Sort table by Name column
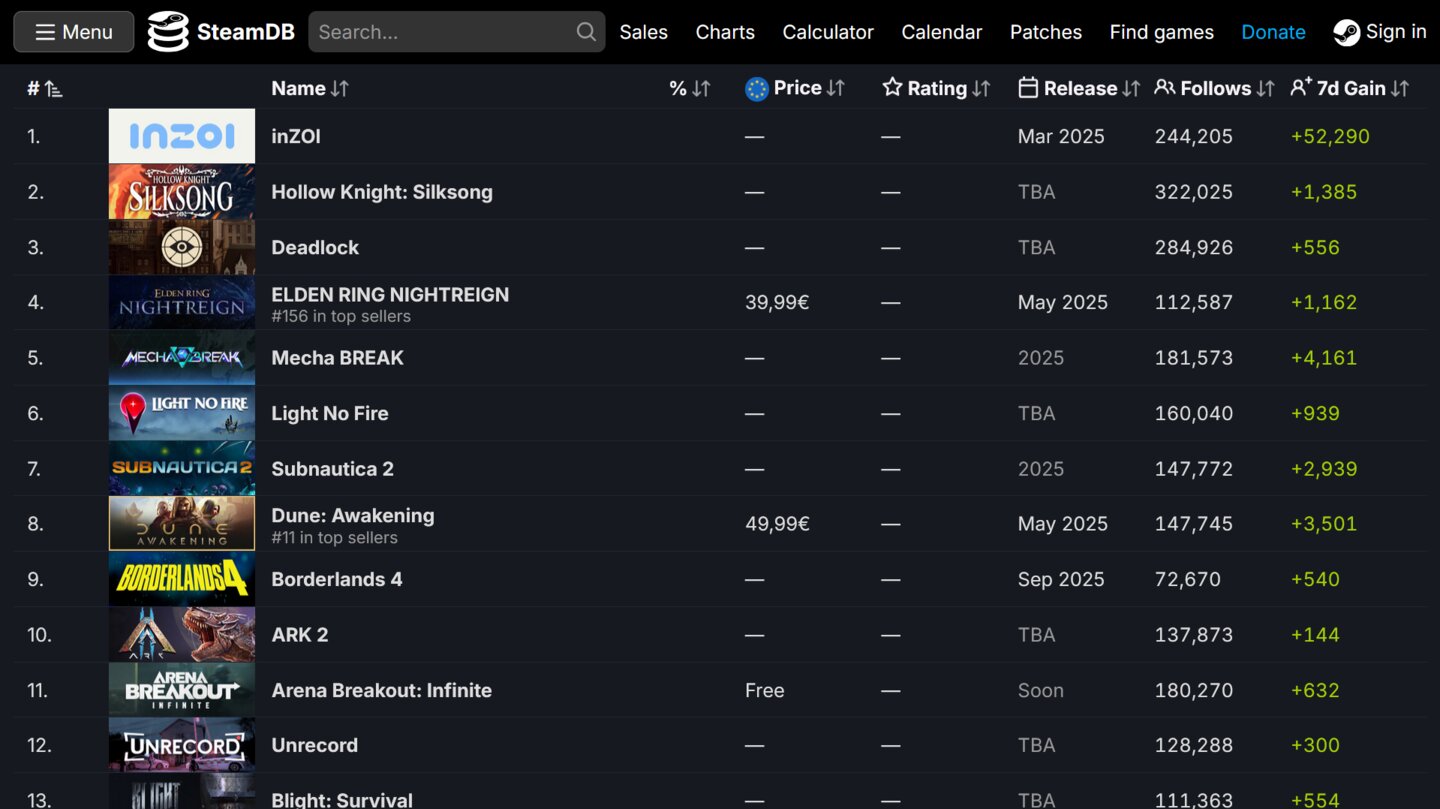1440x809 pixels. (309, 88)
